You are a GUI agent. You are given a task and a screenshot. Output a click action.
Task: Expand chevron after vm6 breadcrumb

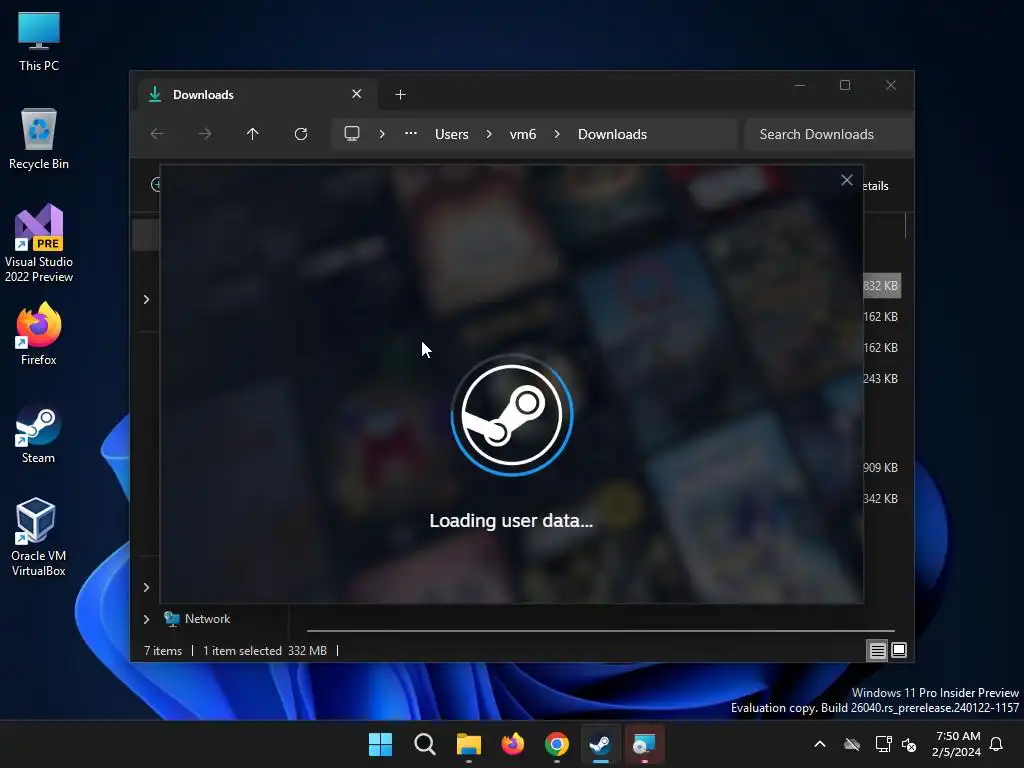(557, 134)
